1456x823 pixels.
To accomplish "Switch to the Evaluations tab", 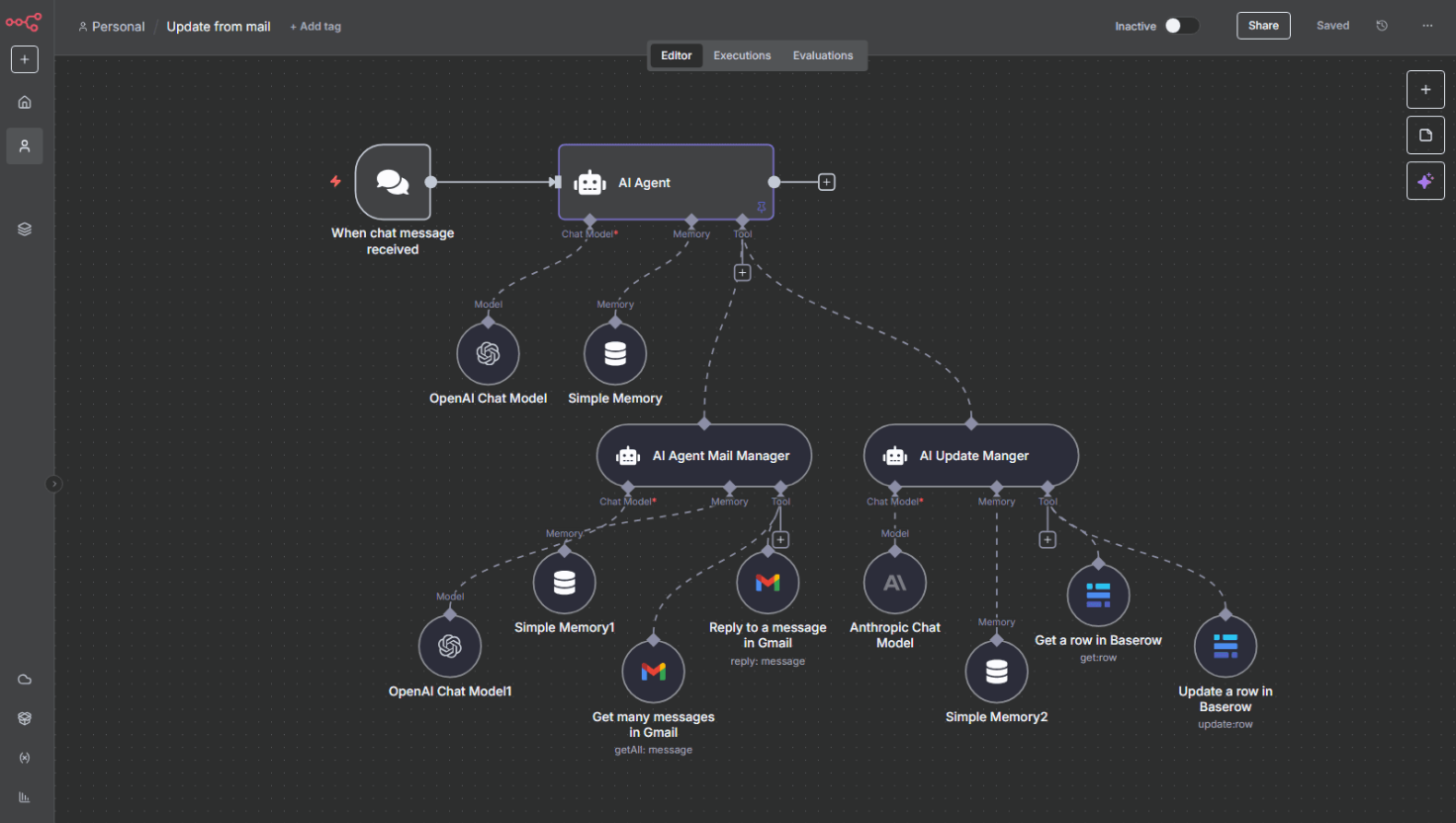I will click(823, 55).
